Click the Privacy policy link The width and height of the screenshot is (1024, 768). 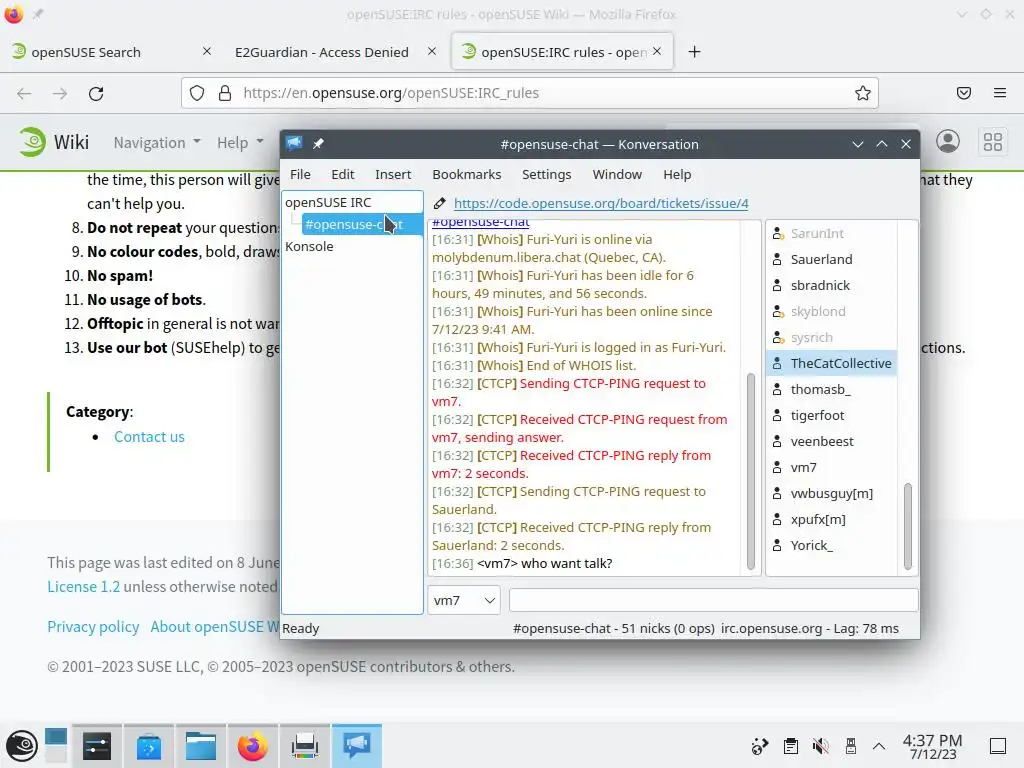click(93, 627)
